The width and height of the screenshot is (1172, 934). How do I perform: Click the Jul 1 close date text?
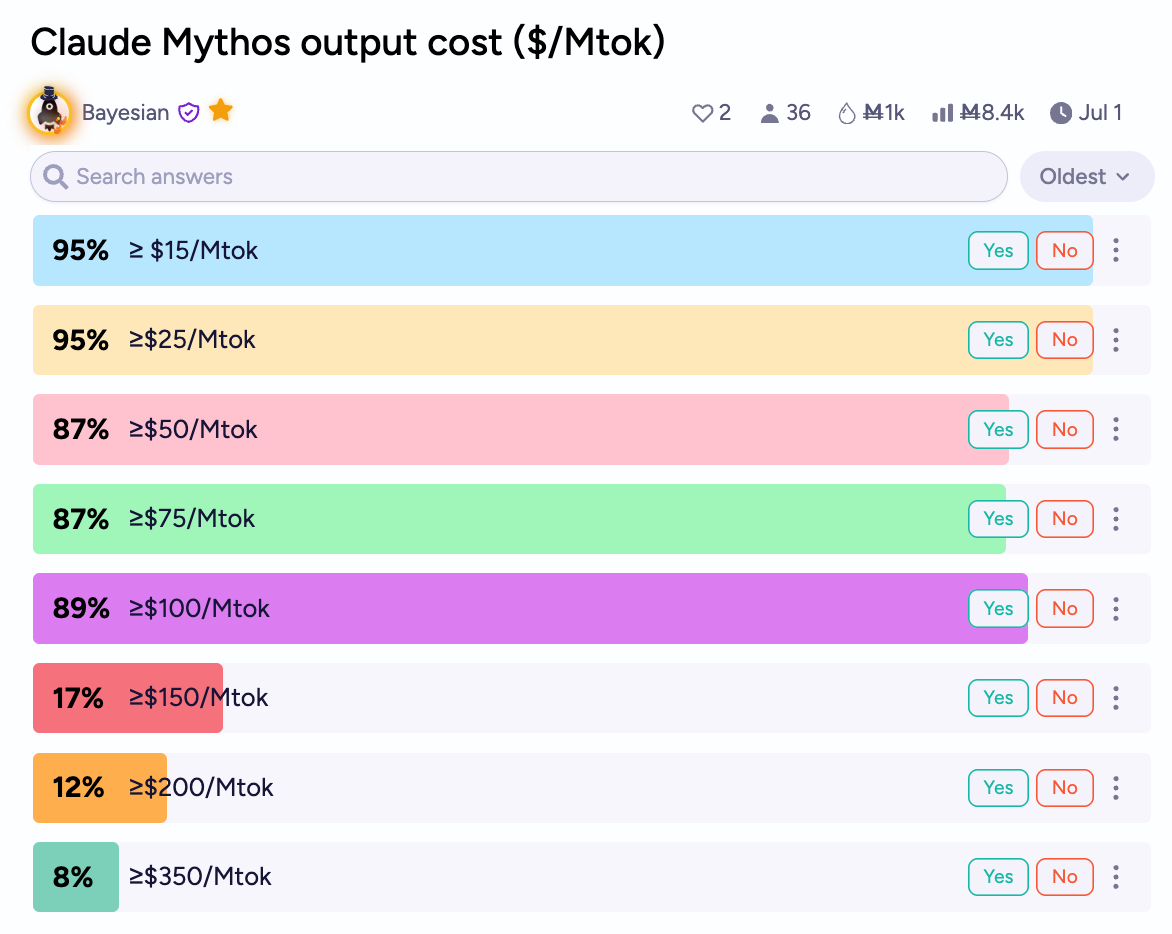pos(1100,113)
